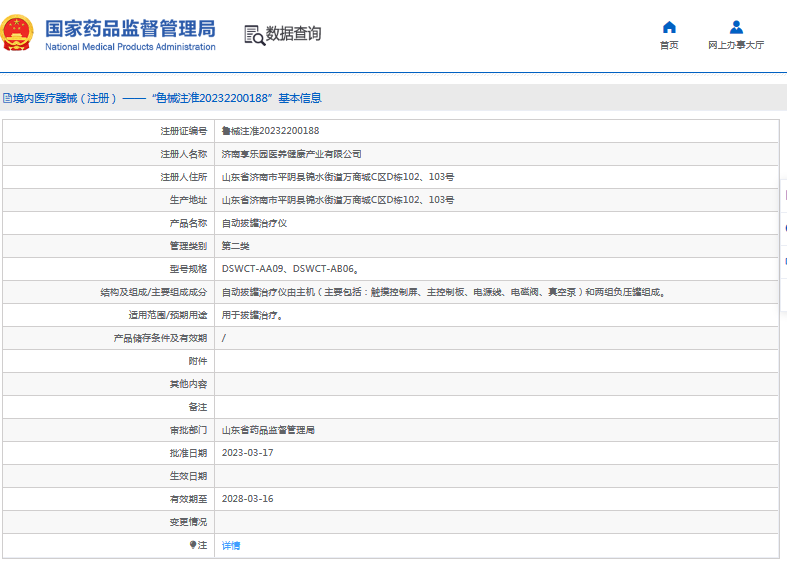This screenshot has height=563, width=787.
Task: Click the 变更情况 label
Action: point(188,522)
